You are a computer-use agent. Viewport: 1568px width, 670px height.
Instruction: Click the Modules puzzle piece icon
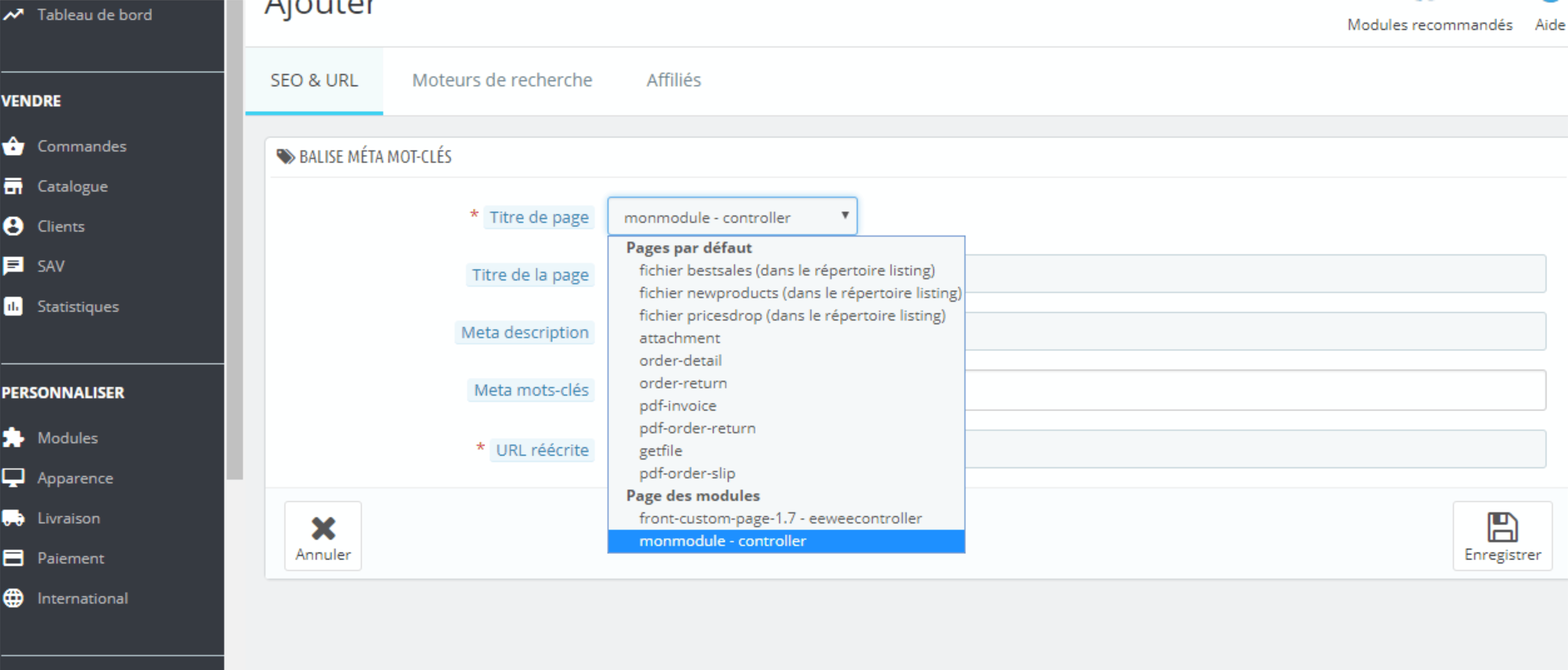(14, 438)
